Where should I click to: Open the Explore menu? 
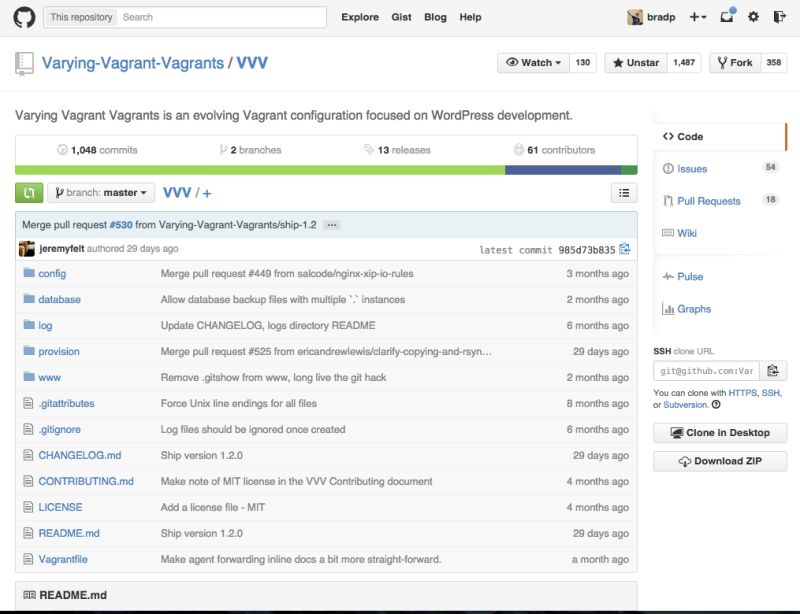[359, 17]
